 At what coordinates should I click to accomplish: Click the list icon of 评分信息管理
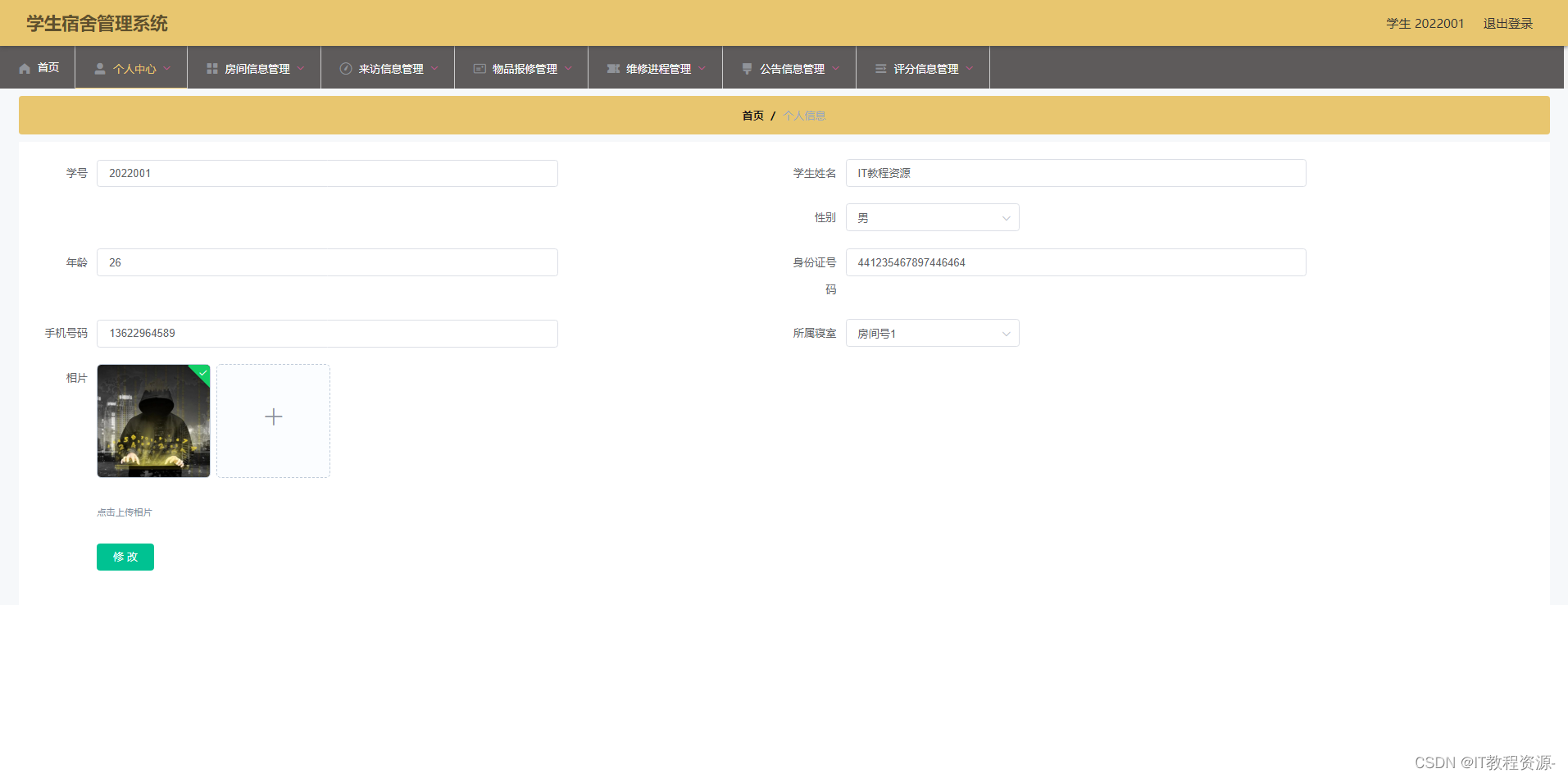point(880,69)
